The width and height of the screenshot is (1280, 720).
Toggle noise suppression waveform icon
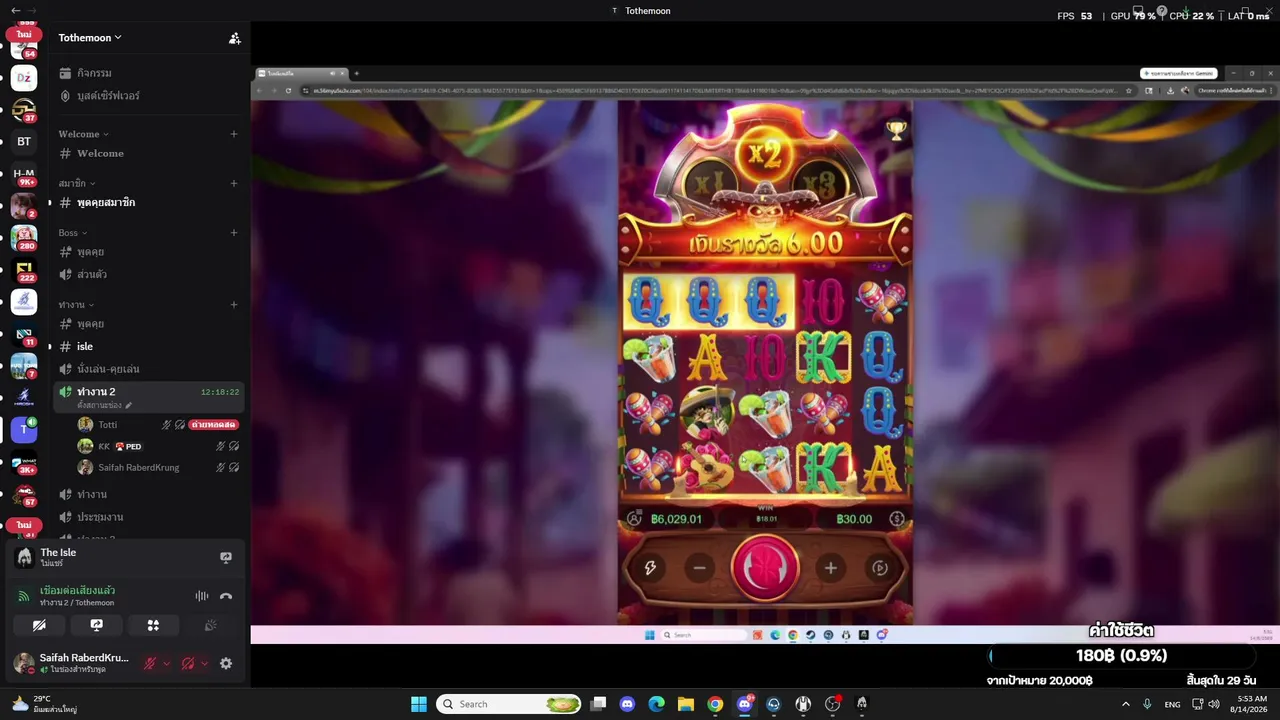[x=202, y=596]
